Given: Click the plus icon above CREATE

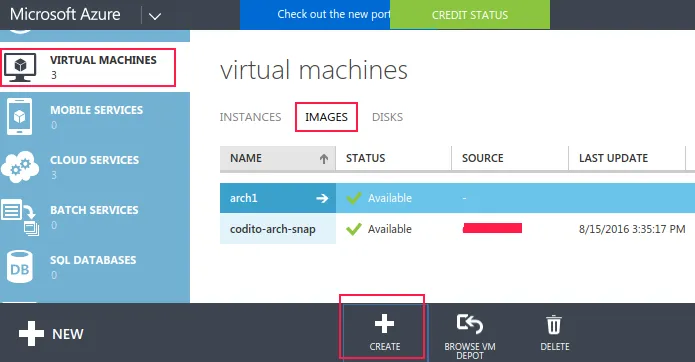Looking at the screenshot, I should (x=384, y=323).
